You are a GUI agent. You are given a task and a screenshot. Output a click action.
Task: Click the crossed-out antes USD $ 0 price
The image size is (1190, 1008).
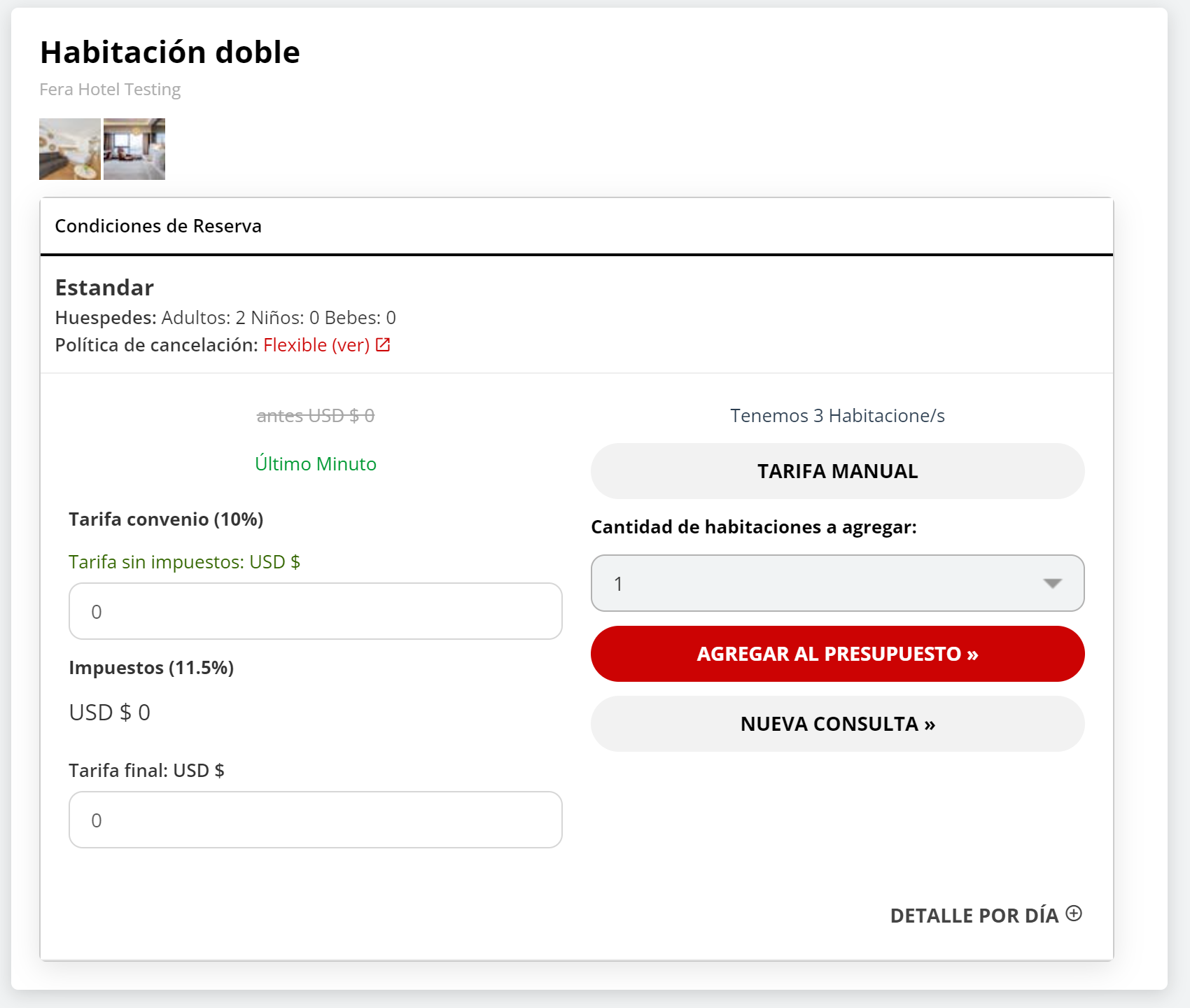tap(315, 416)
